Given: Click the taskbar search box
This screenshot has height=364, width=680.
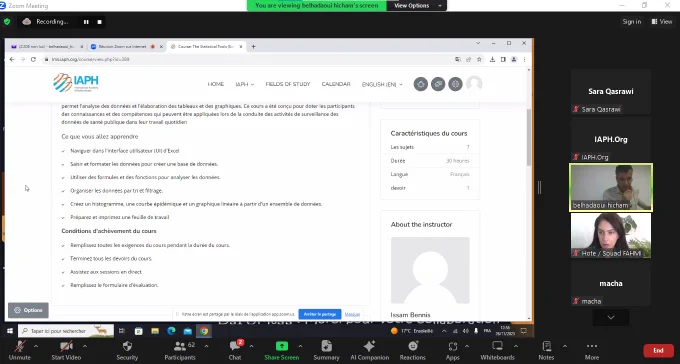Looking at the screenshot, I should pyautogui.click(x=65, y=331).
